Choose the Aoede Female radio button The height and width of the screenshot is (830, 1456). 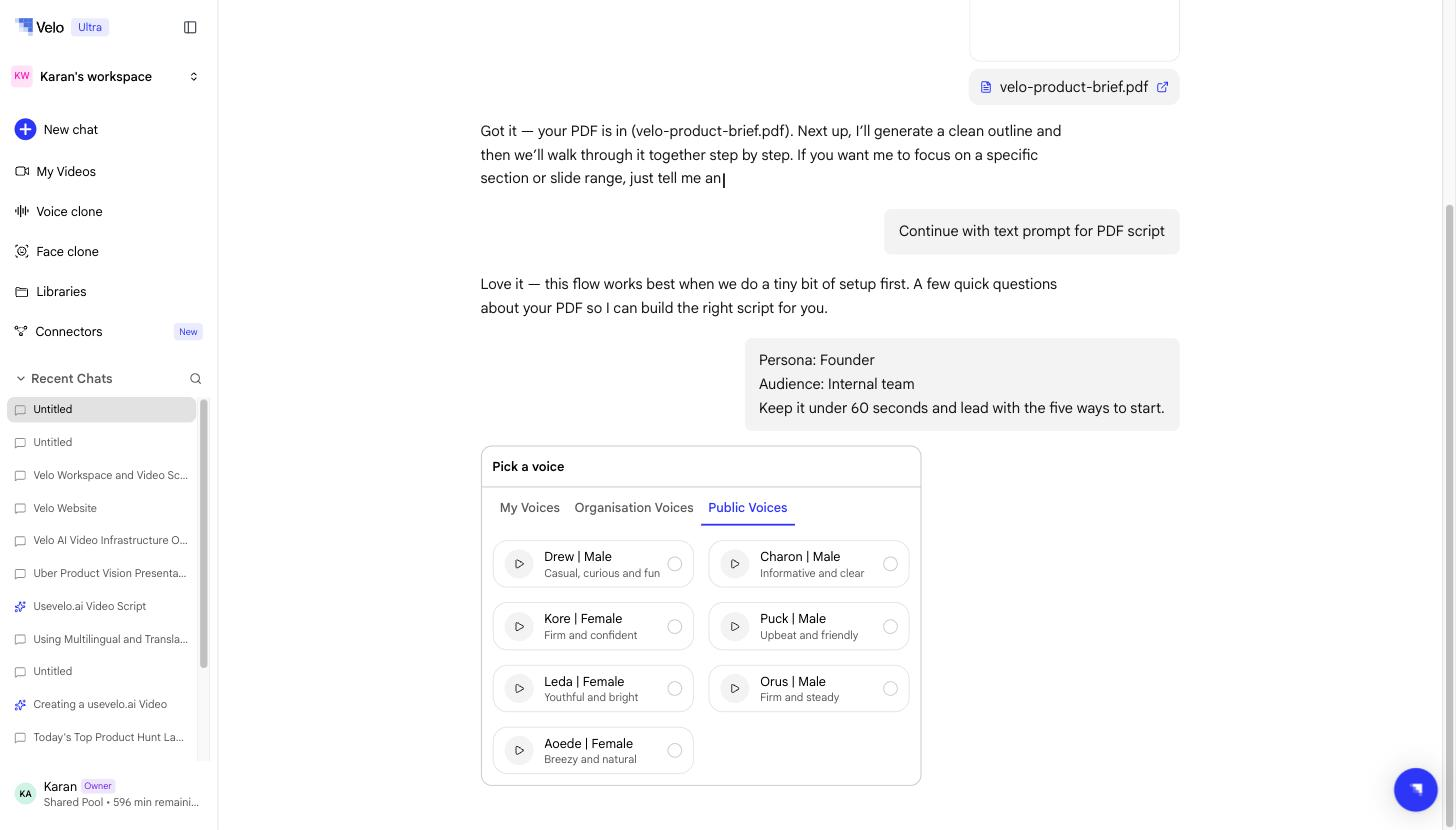click(675, 751)
